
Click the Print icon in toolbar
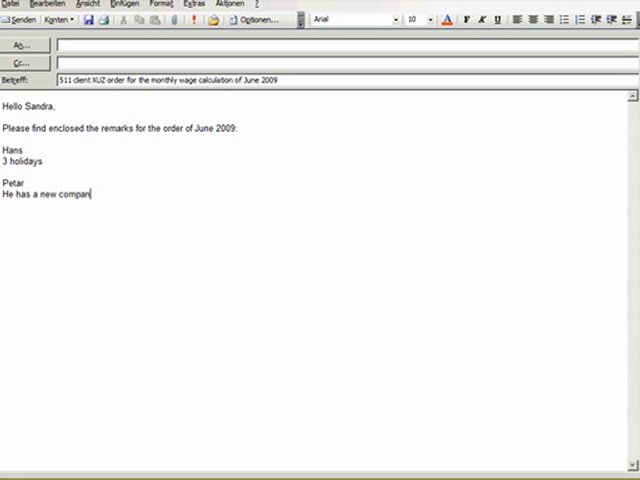pyautogui.click(x=104, y=20)
